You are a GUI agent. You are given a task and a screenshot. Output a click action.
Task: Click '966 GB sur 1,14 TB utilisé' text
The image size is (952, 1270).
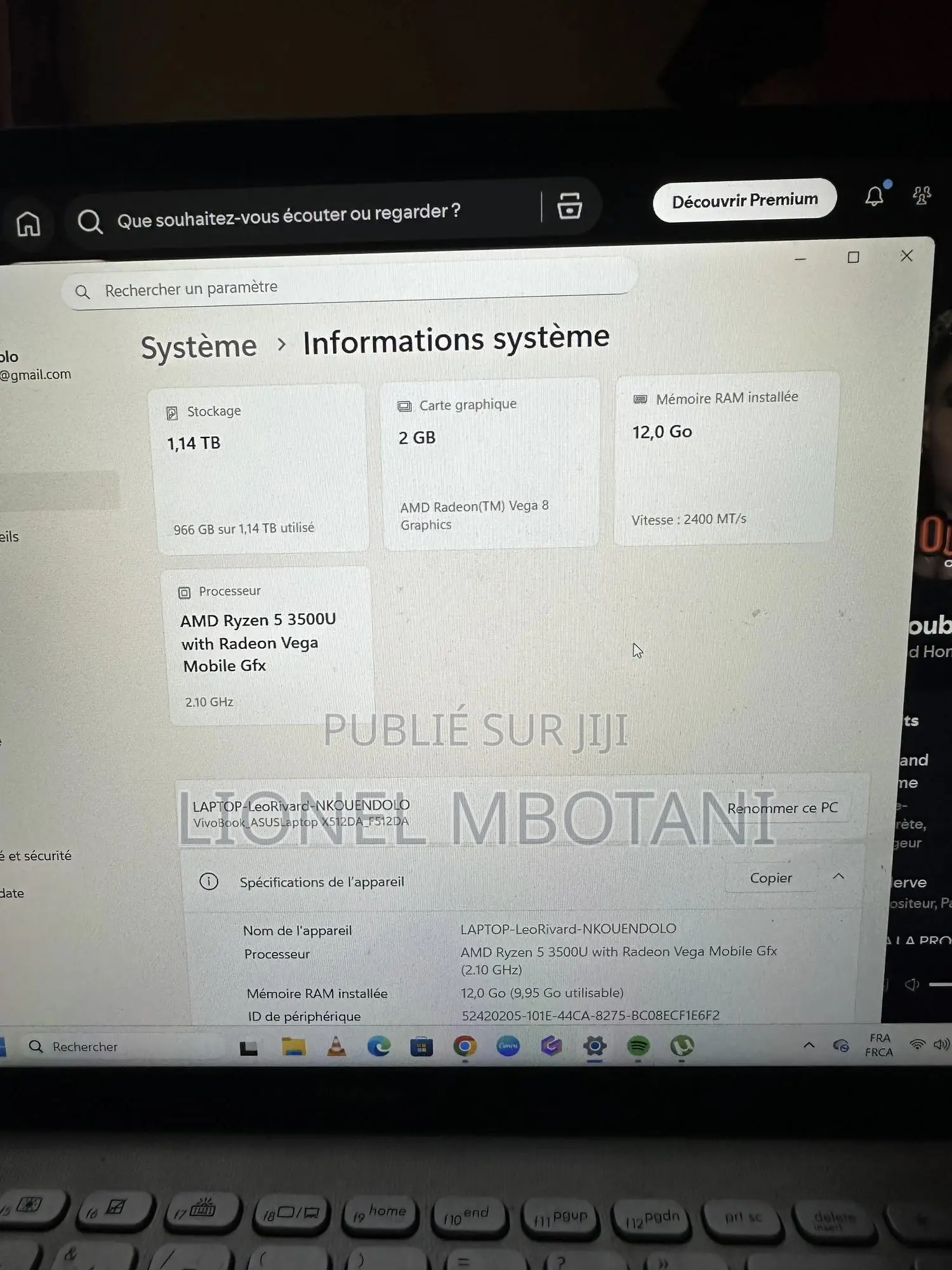(x=244, y=528)
